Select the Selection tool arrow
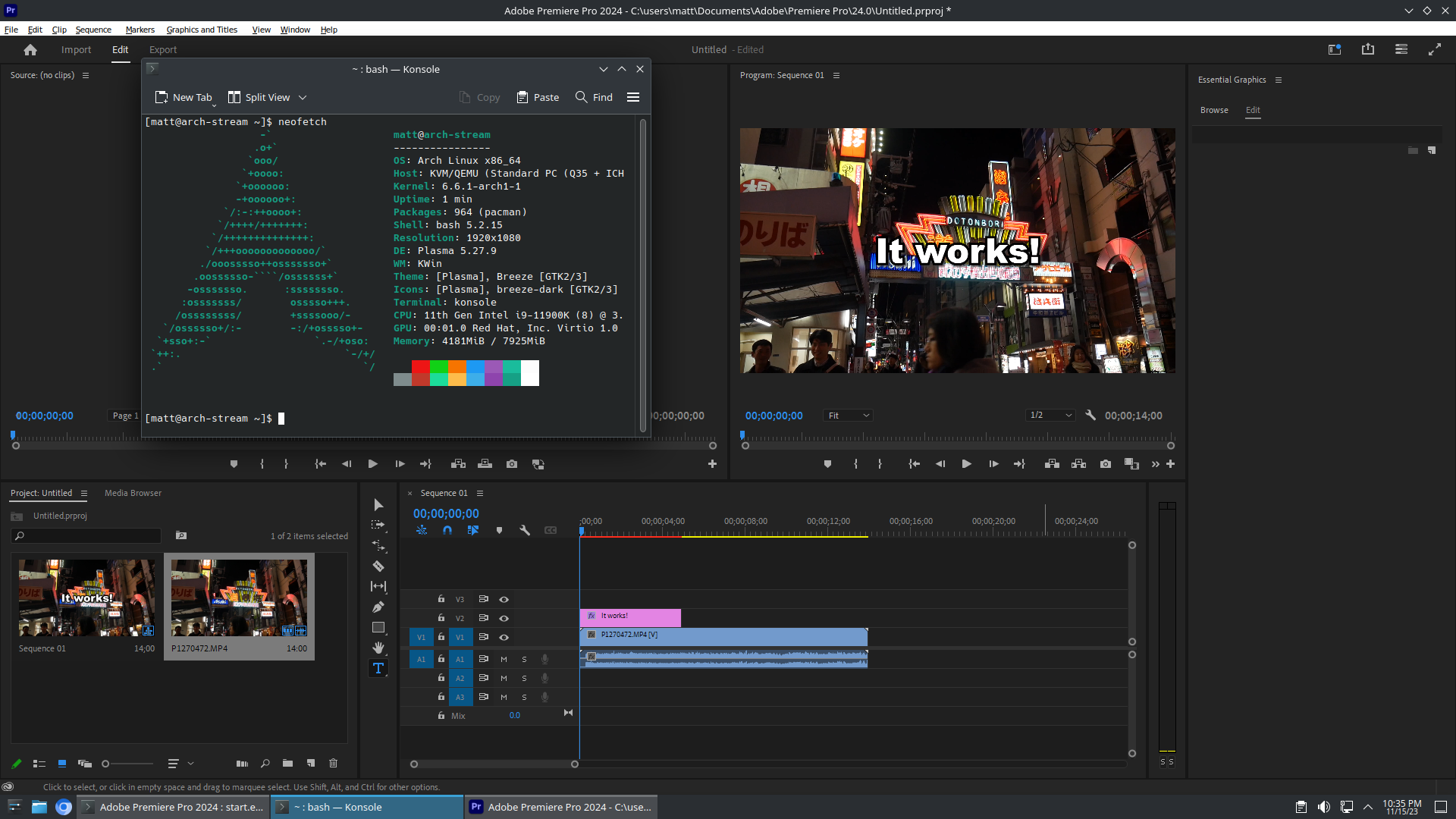This screenshot has height=819, width=1456. click(378, 505)
